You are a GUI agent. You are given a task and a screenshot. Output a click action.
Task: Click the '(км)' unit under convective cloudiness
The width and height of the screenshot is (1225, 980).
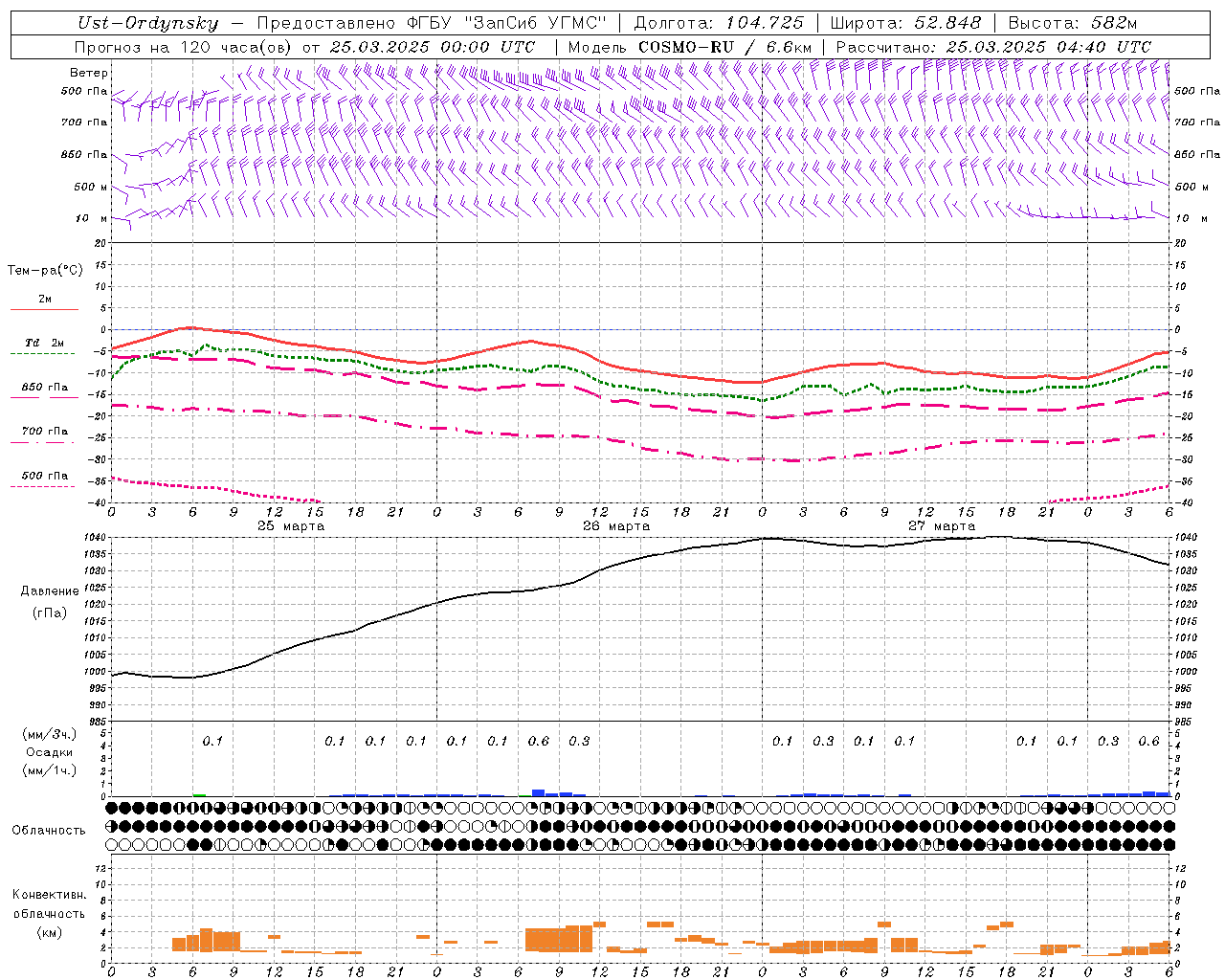tap(50, 932)
